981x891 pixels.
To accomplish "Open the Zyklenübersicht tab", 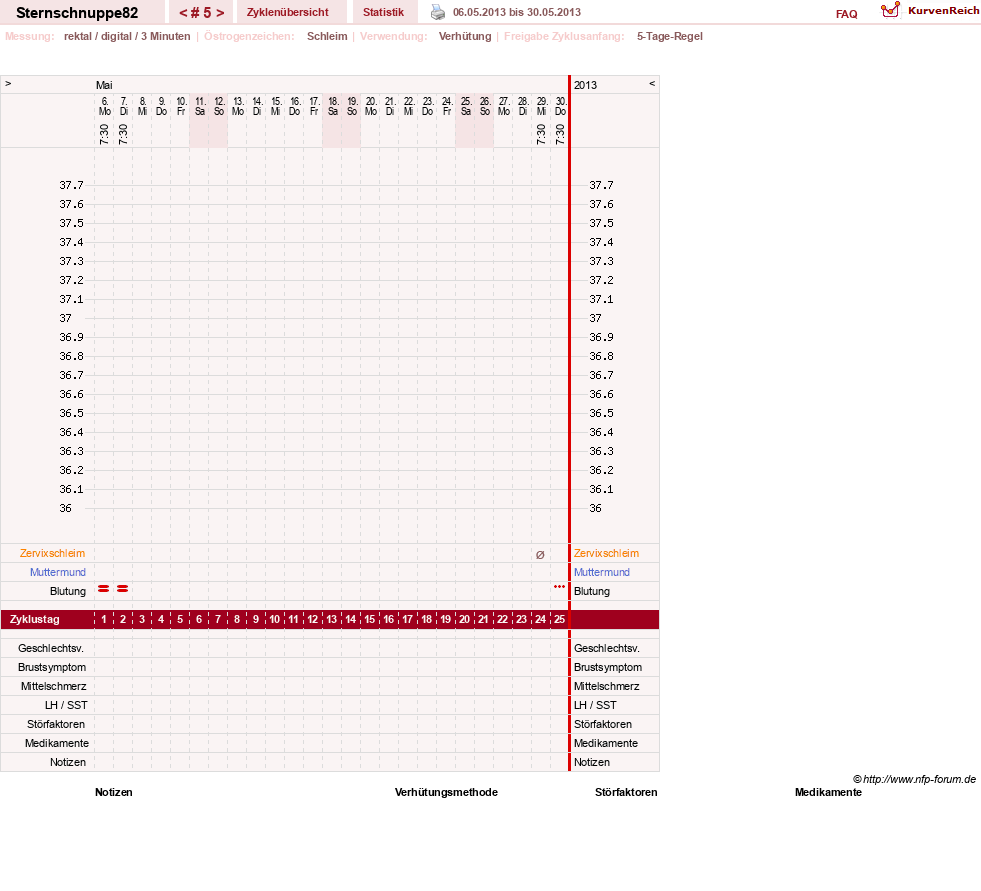I will point(288,12).
